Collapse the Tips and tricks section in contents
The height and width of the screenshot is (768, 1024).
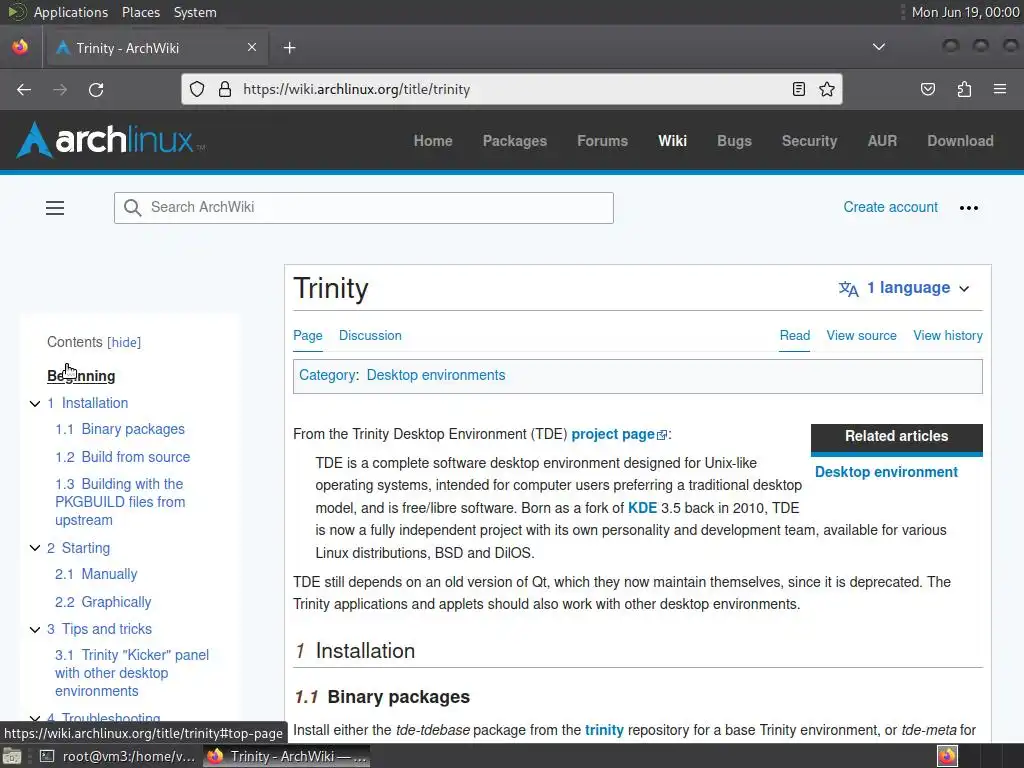pos(35,630)
